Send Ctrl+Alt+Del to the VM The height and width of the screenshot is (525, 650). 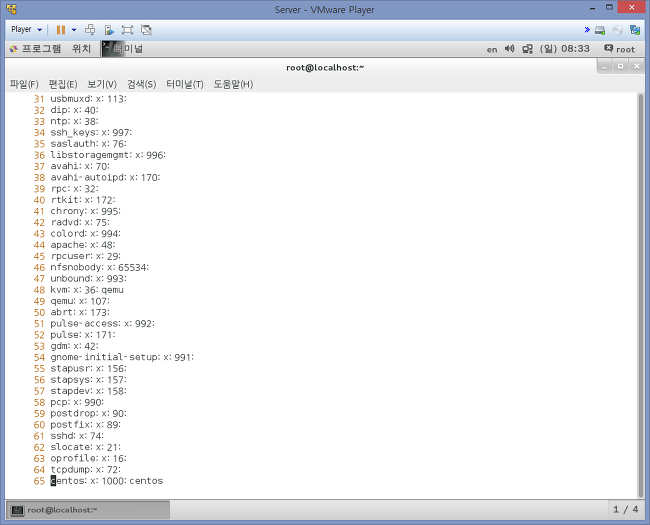tap(90, 30)
